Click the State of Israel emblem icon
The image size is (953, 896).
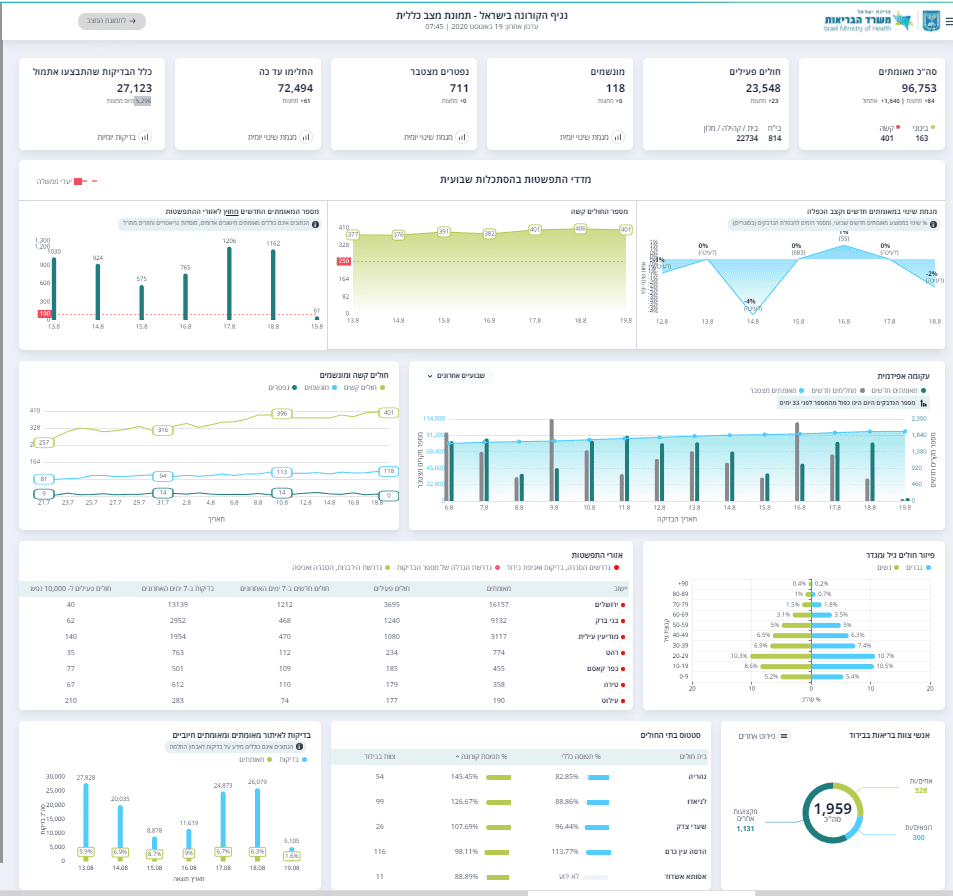(931, 21)
